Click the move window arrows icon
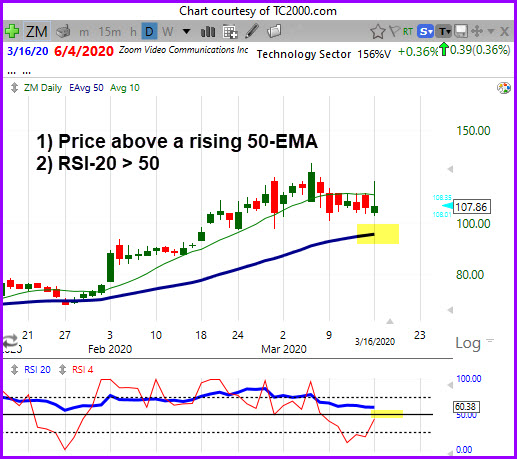 477,32
